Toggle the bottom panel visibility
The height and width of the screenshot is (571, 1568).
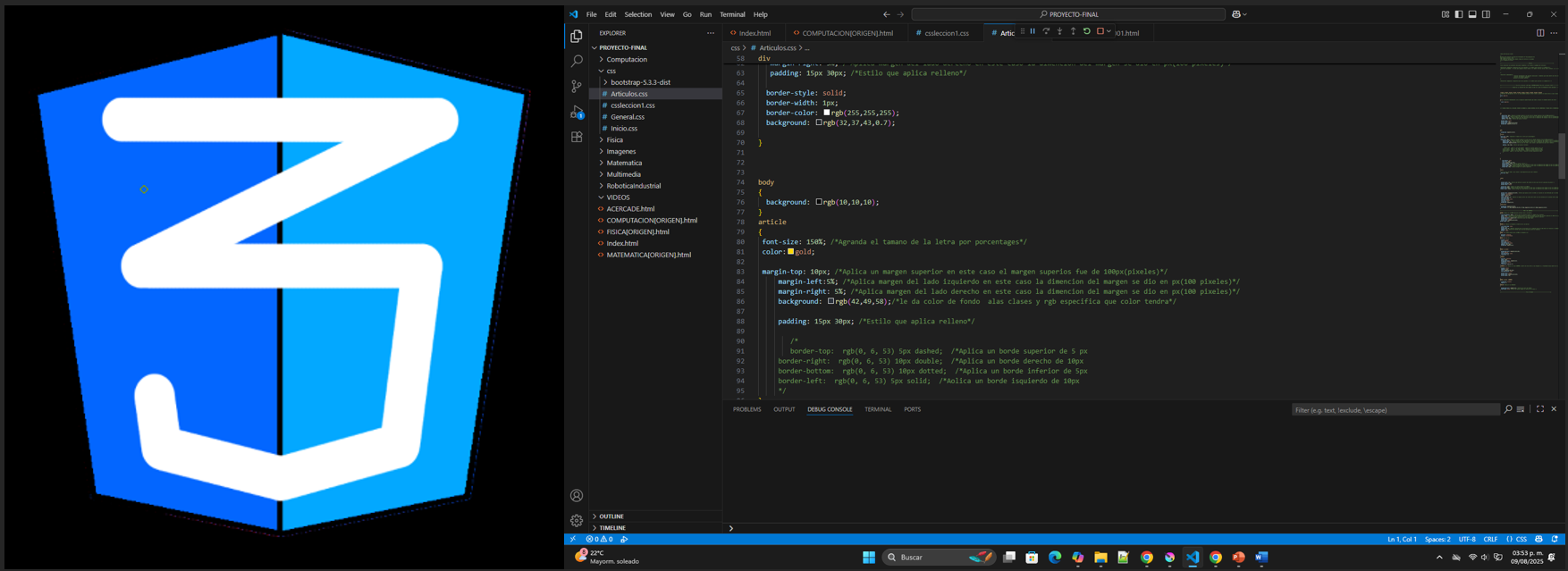point(1472,14)
